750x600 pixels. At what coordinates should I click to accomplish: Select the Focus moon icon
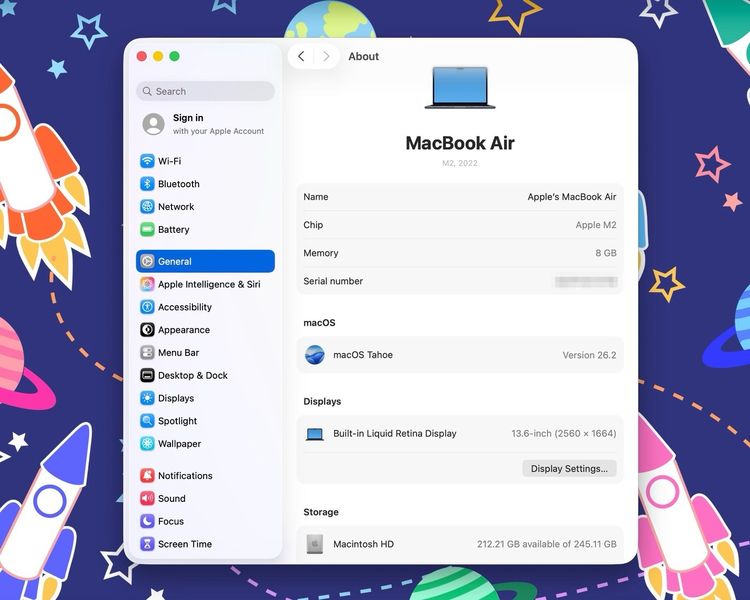(x=147, y=521)
